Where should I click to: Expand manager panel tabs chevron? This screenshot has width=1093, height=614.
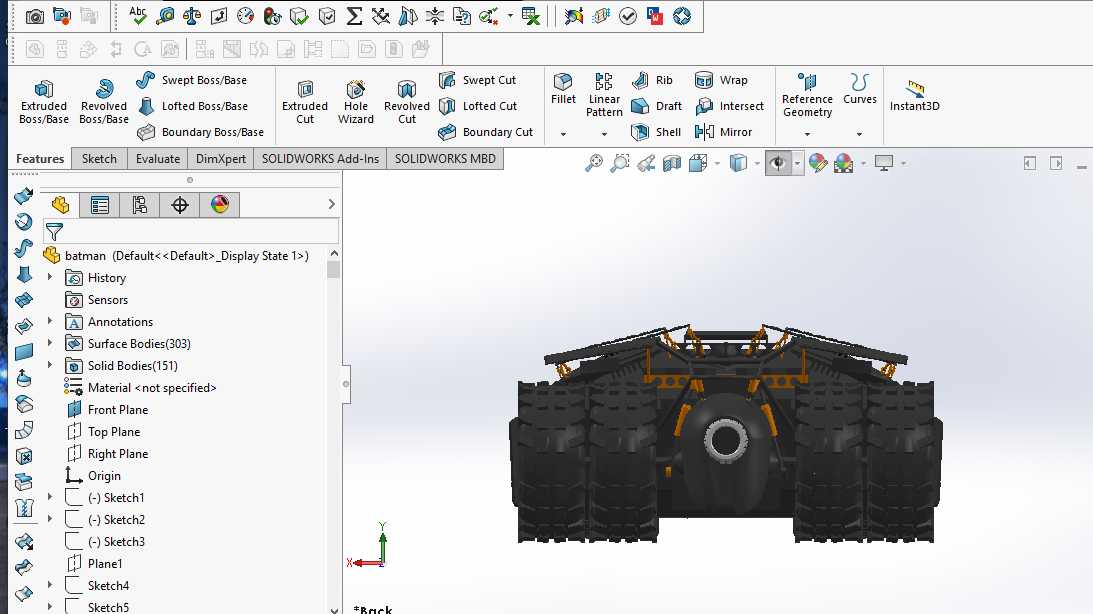[x=332, y=204]
